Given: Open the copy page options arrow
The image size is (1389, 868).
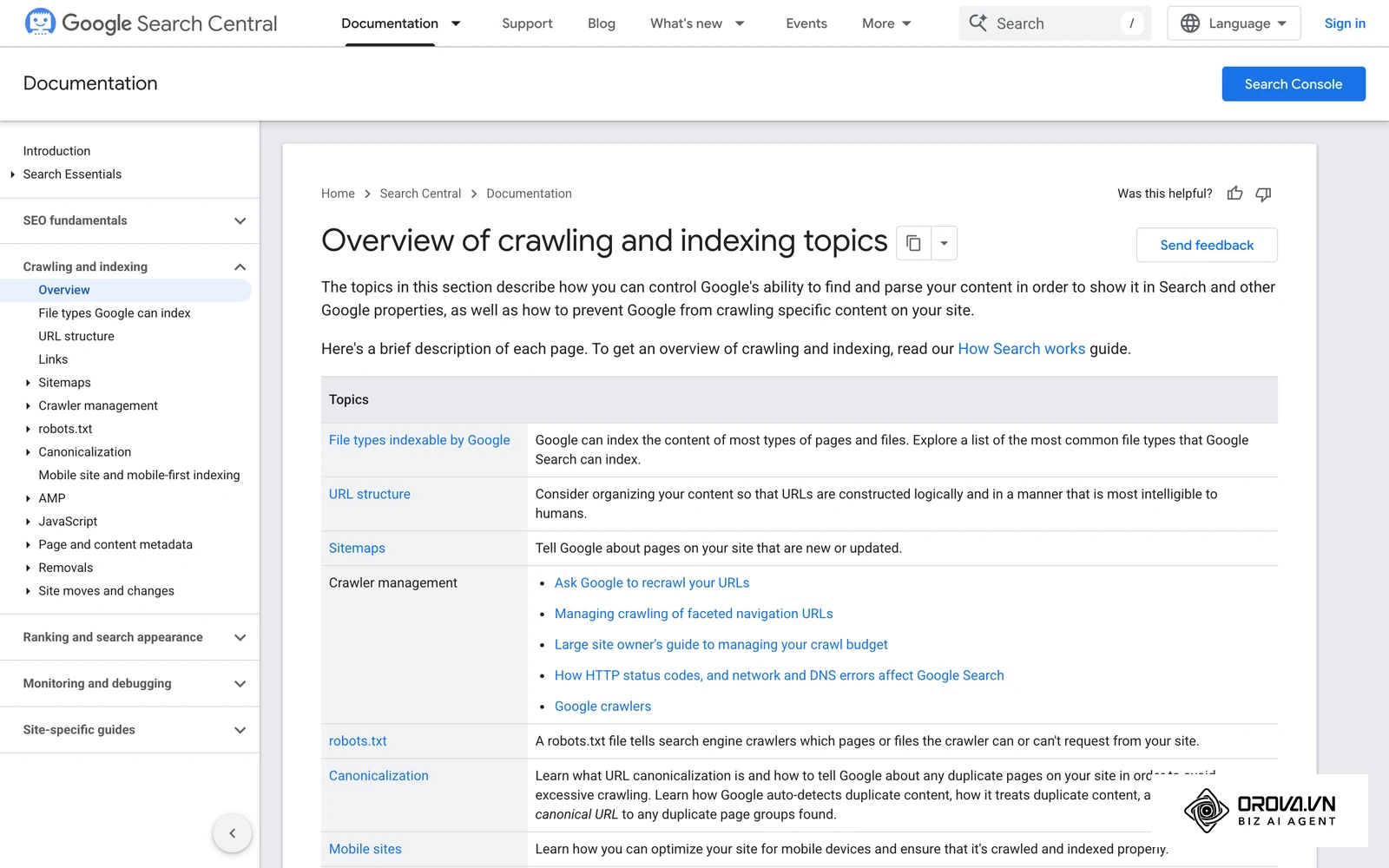Looking at the screenshot, I should [x=944, y=243].
